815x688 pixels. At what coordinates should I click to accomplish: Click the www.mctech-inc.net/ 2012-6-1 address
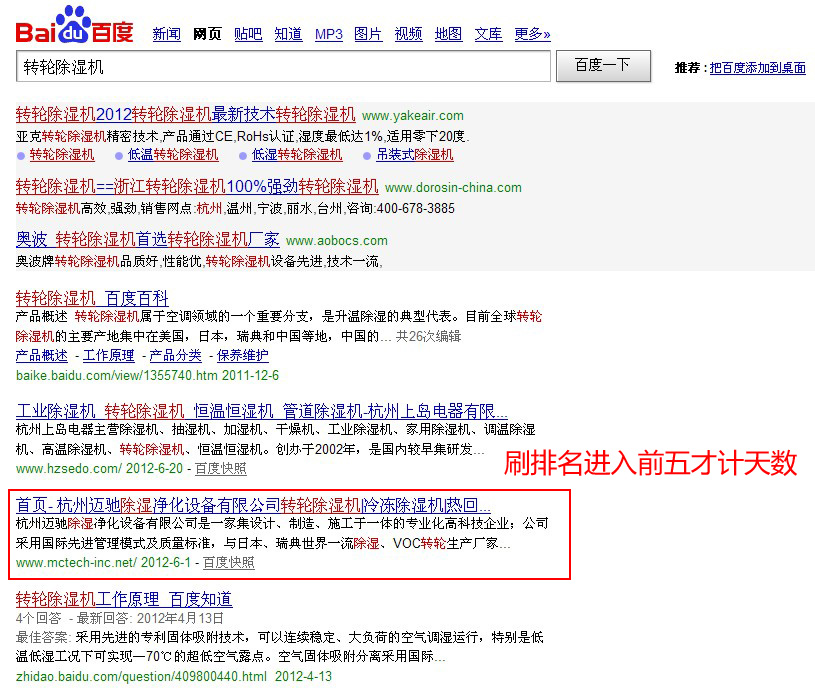point(103,562)
